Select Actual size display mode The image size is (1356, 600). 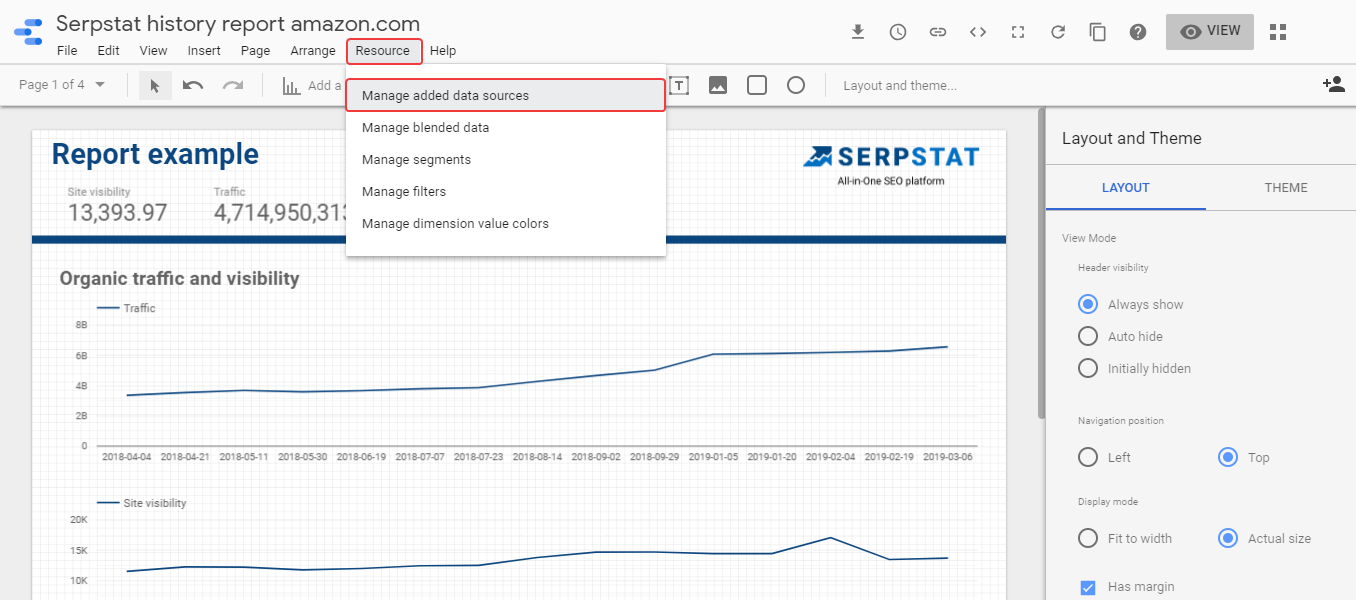(x=1228, y=538)
